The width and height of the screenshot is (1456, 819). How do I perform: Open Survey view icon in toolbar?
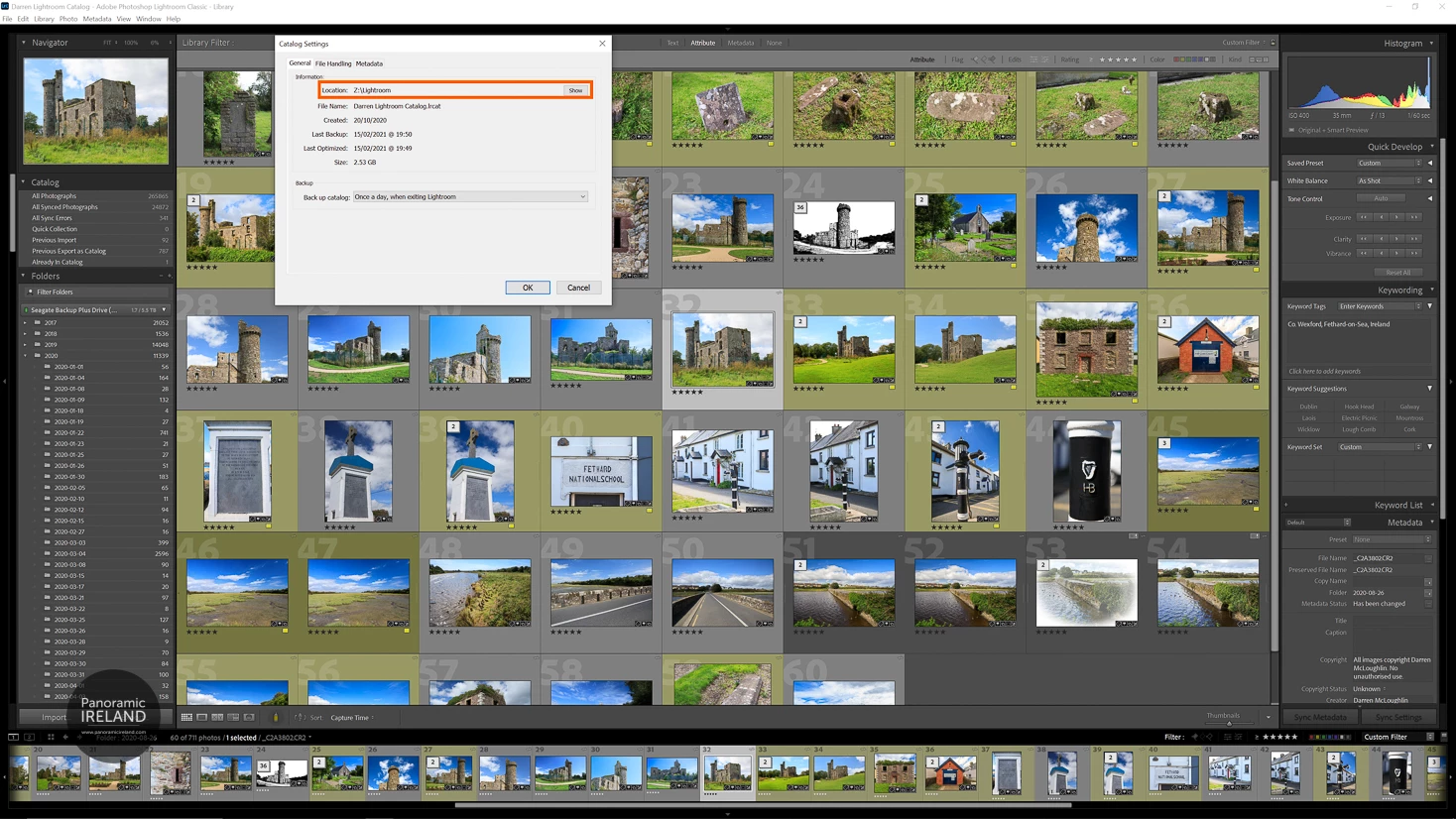coord(233,717)
